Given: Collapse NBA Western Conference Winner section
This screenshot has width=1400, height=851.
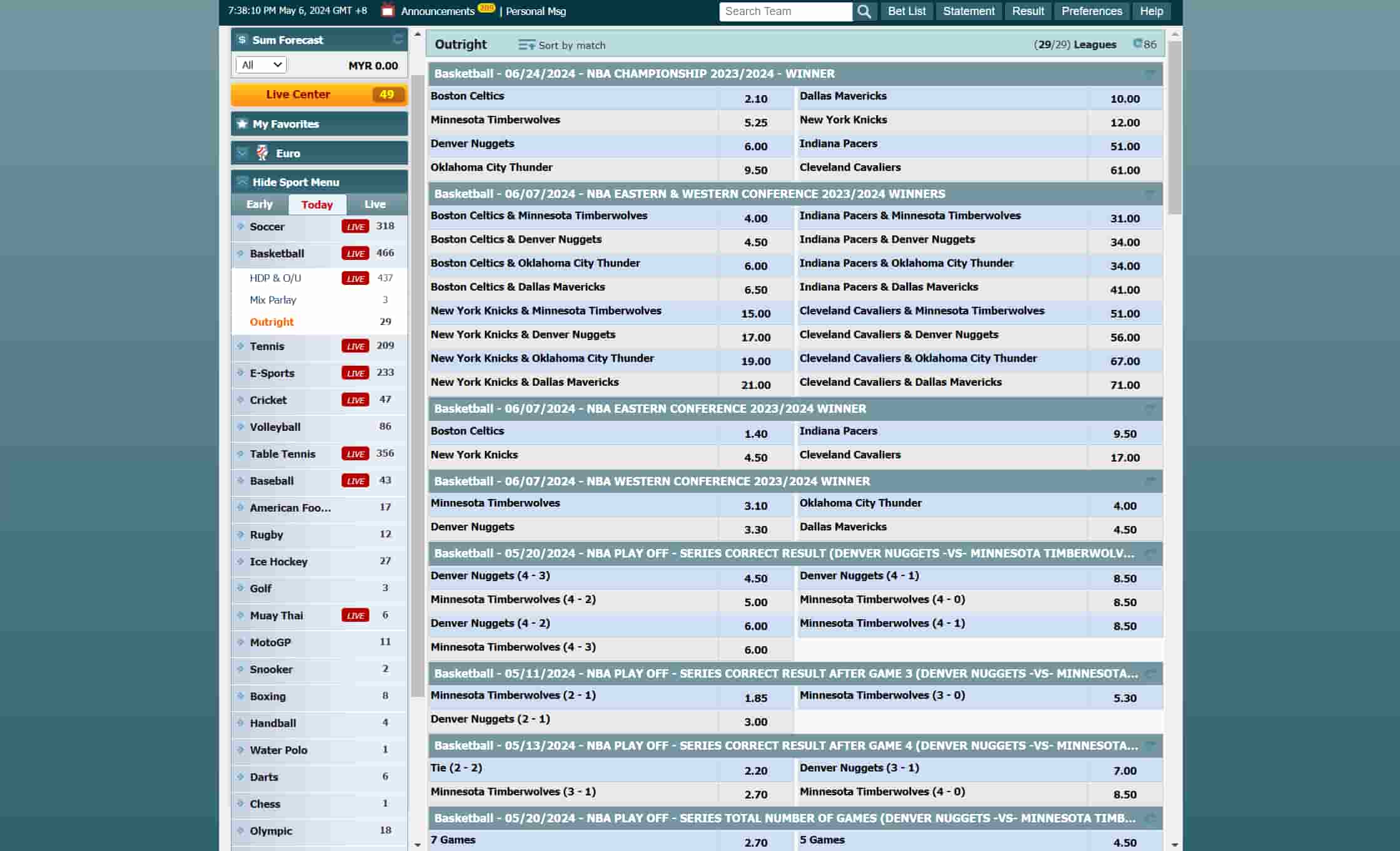Looking at the screenshot, I should (1150, 480).
